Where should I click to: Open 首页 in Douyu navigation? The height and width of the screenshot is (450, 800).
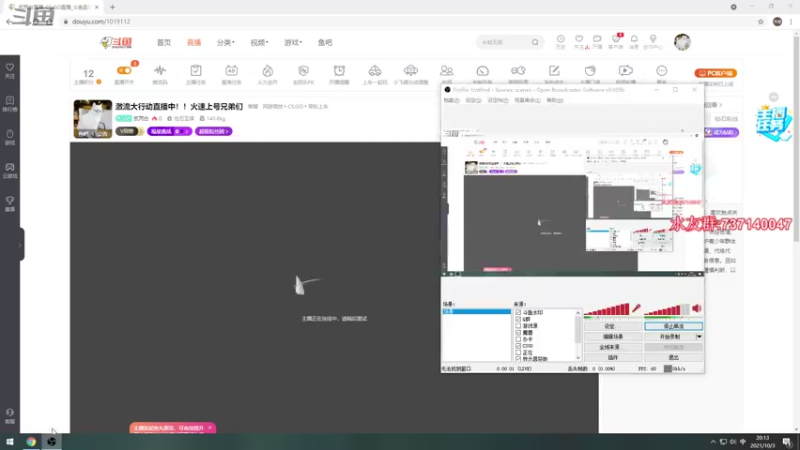pos(164,42)
